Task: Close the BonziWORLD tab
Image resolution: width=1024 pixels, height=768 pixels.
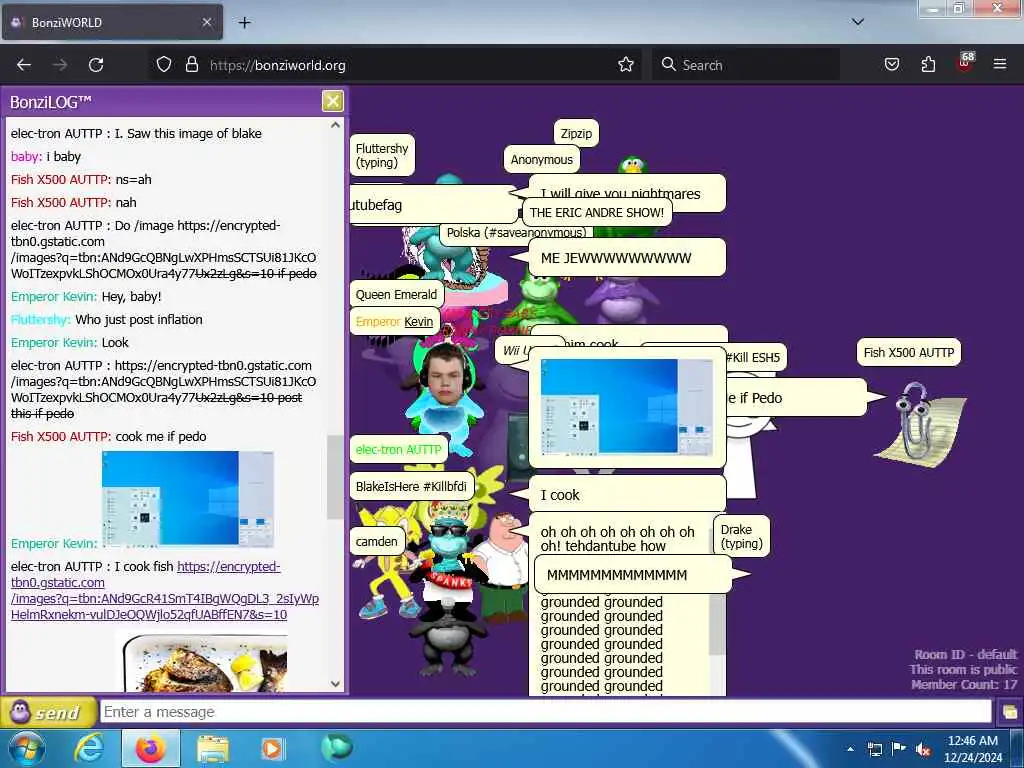Action: [206, 22]
